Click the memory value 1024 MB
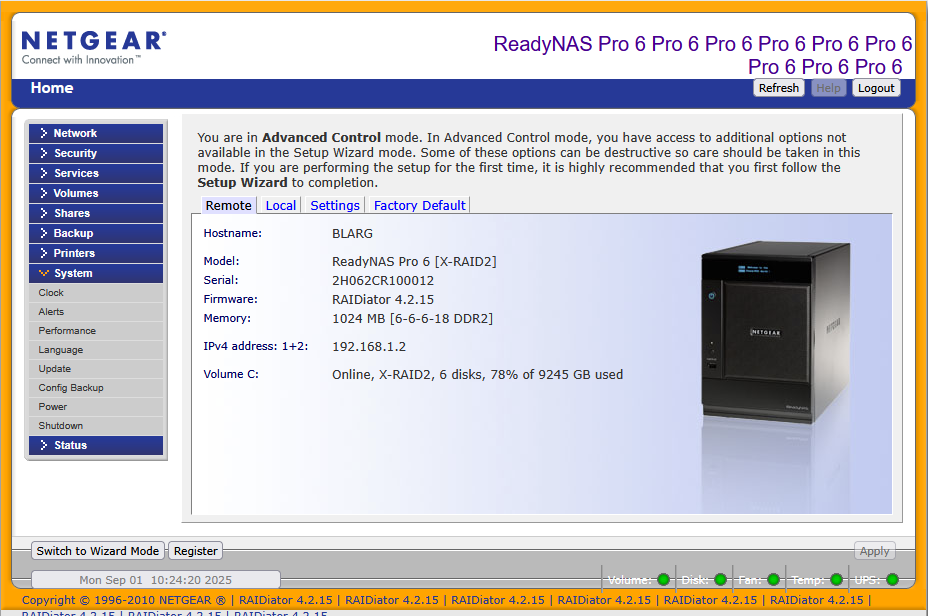 click(x=413, y=318)
